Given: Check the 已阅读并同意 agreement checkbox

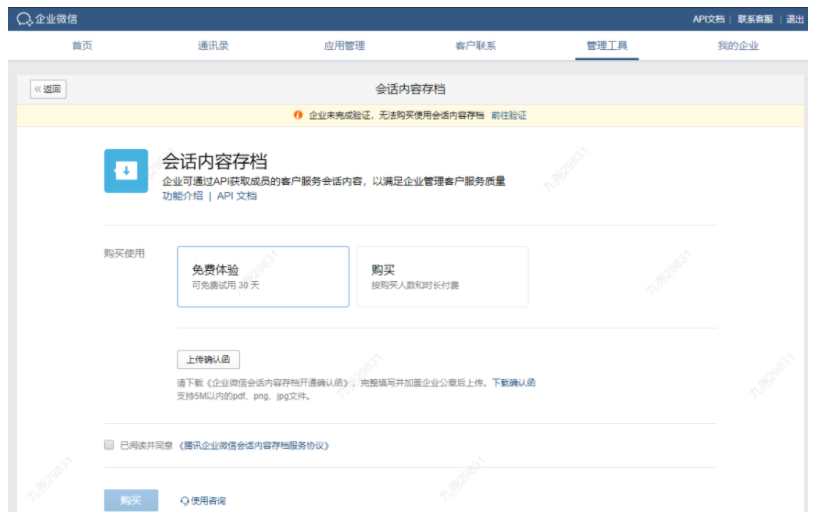Looking at the screenshot, I should pos(109,445).
